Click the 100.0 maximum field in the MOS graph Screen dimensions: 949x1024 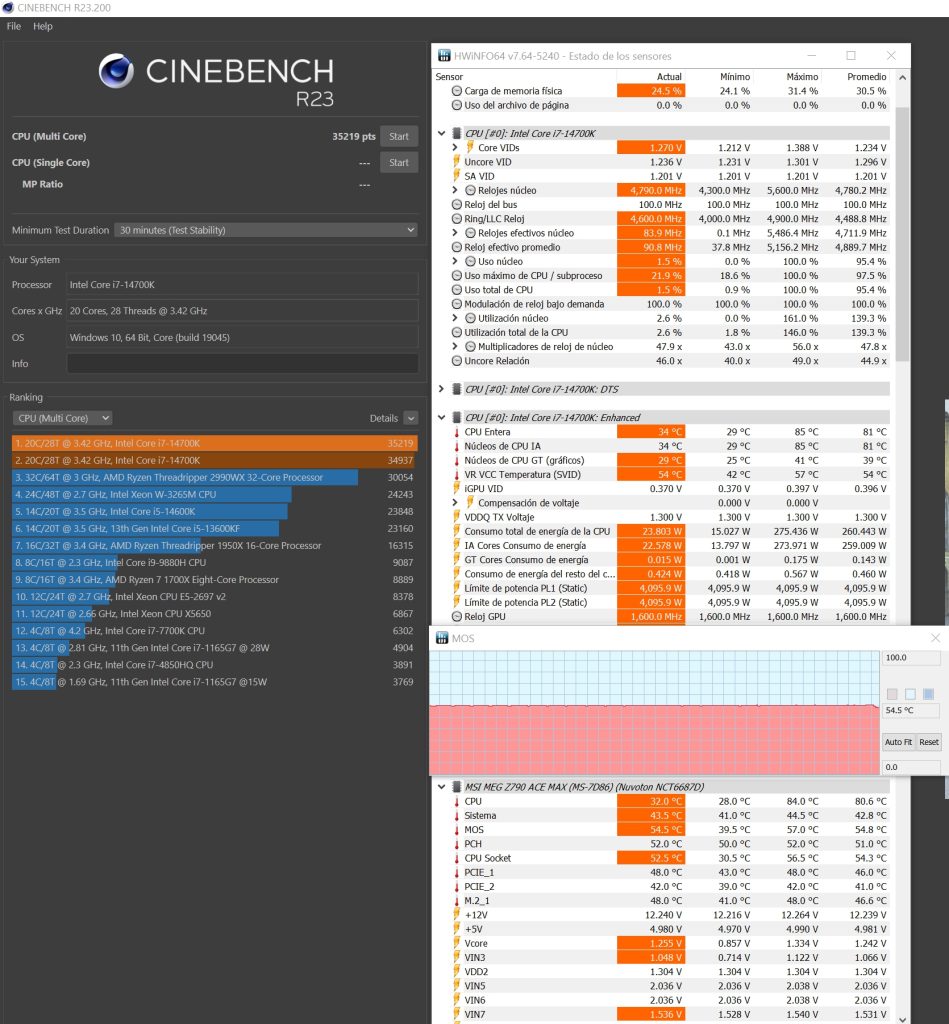(912, 658)
